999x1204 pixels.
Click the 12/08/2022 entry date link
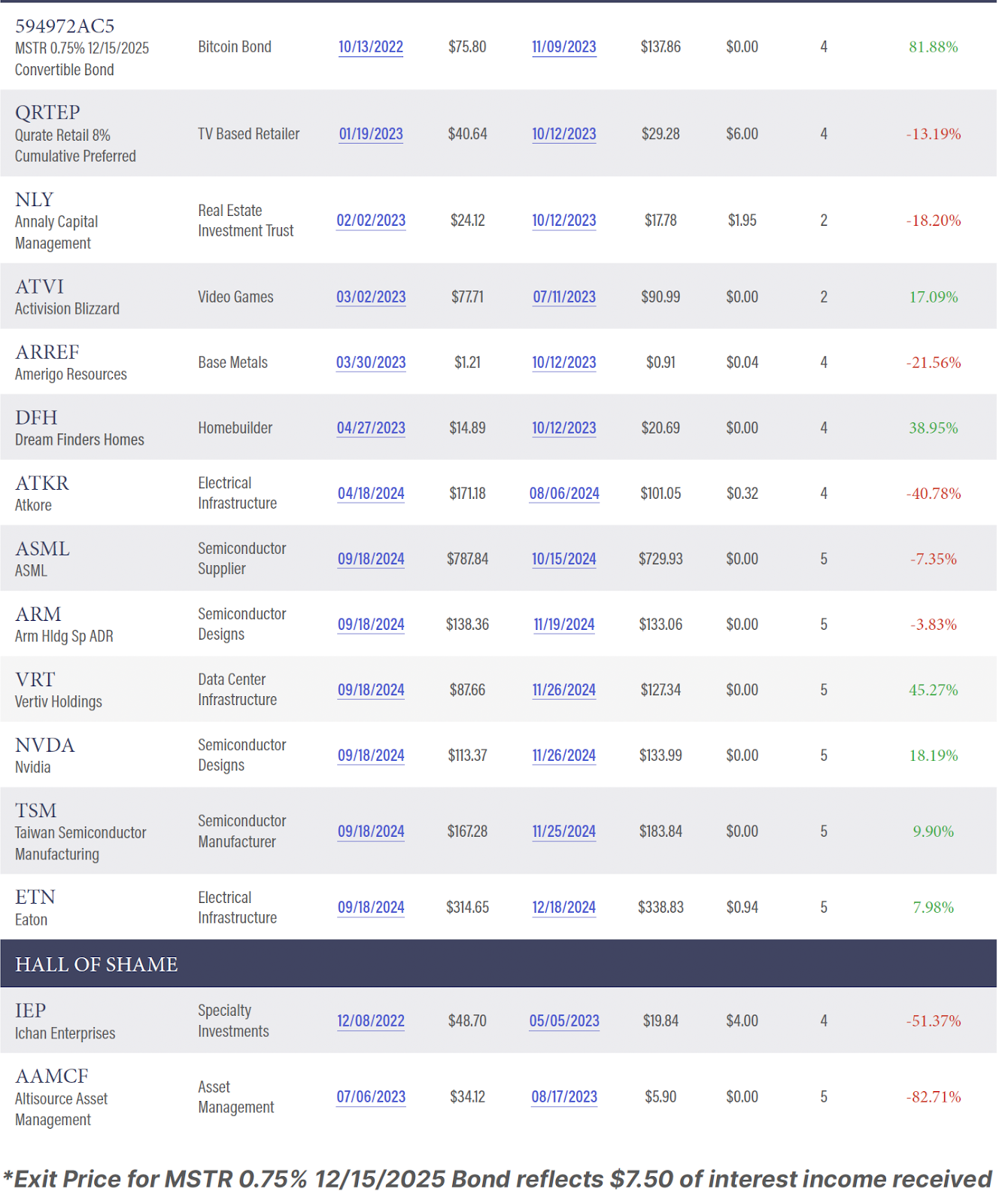(x=371, y=1021)
